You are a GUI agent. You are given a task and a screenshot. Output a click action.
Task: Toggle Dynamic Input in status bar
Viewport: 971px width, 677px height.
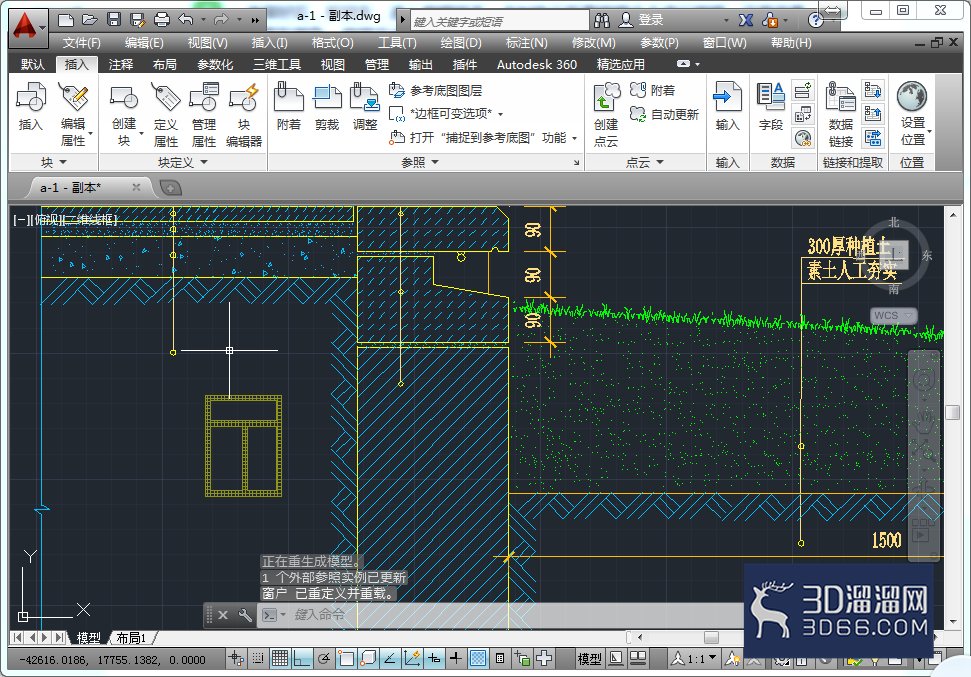(x=434, y=658)
